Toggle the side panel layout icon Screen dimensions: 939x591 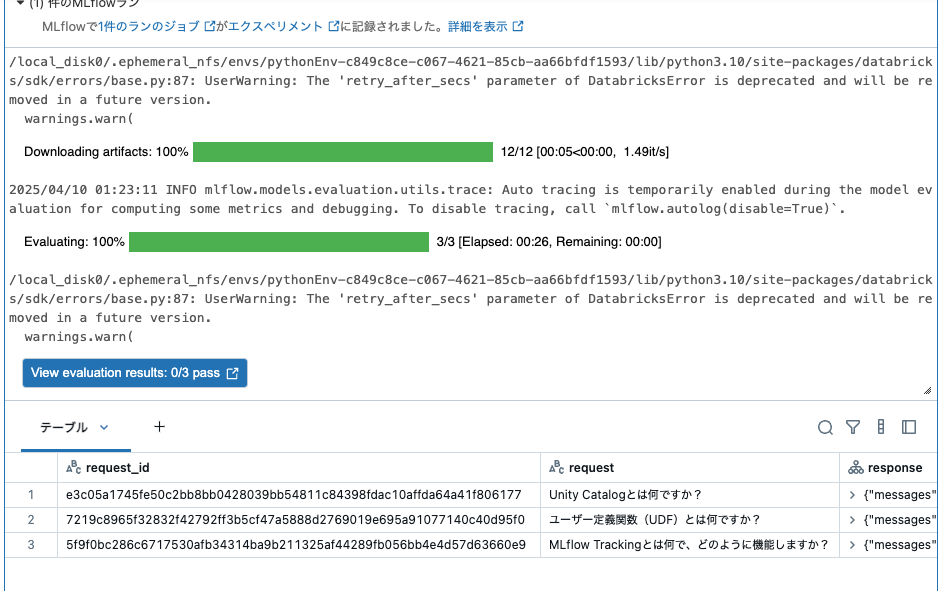pos(909,427)
